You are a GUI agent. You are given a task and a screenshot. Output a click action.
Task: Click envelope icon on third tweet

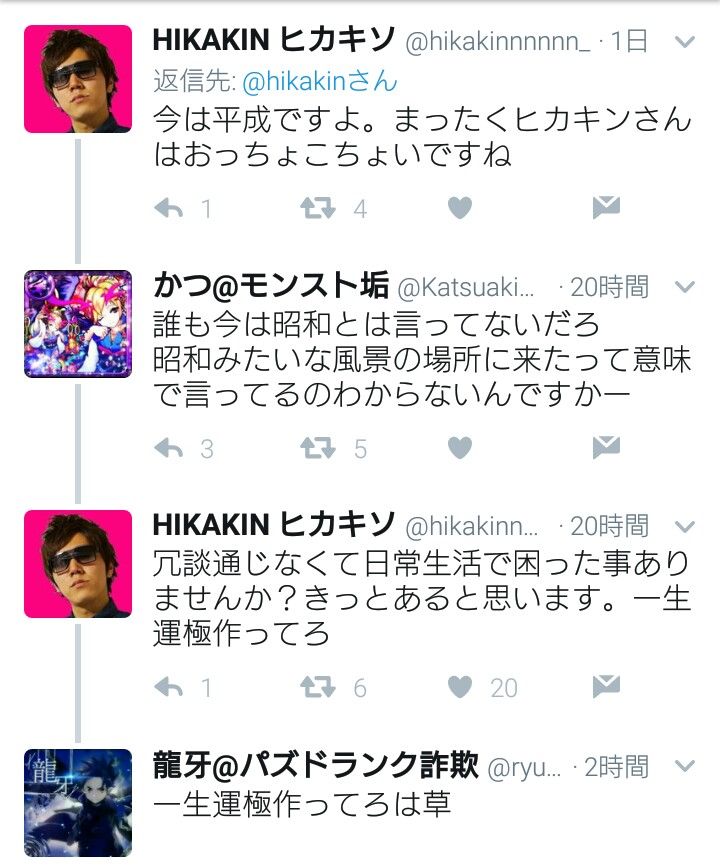tap(606, 686)
